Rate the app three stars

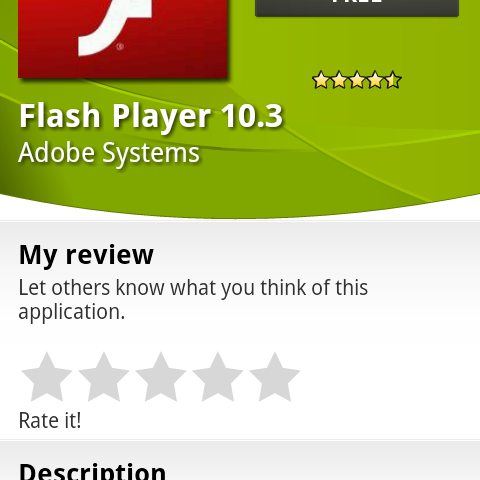click(x=161, y=377)
